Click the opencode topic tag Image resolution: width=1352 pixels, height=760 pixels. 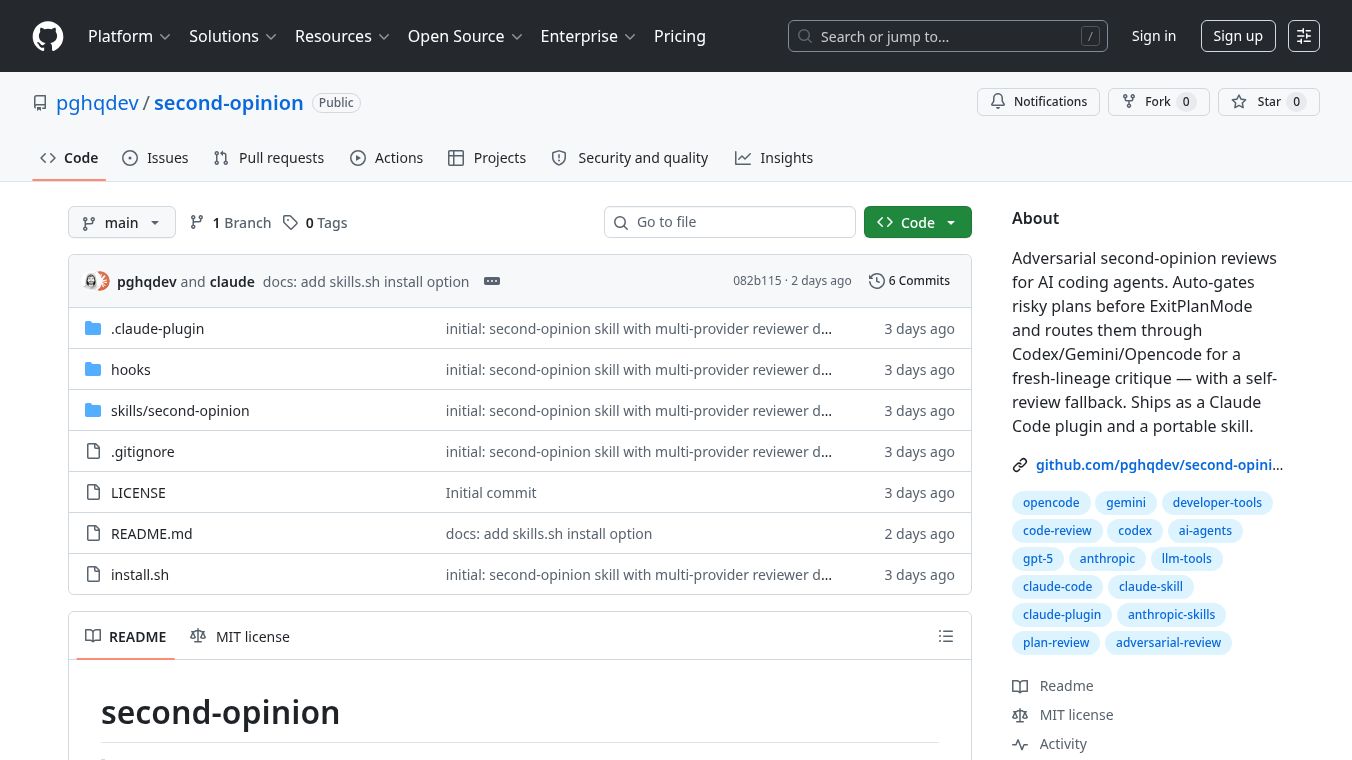tap(1051, 503)
